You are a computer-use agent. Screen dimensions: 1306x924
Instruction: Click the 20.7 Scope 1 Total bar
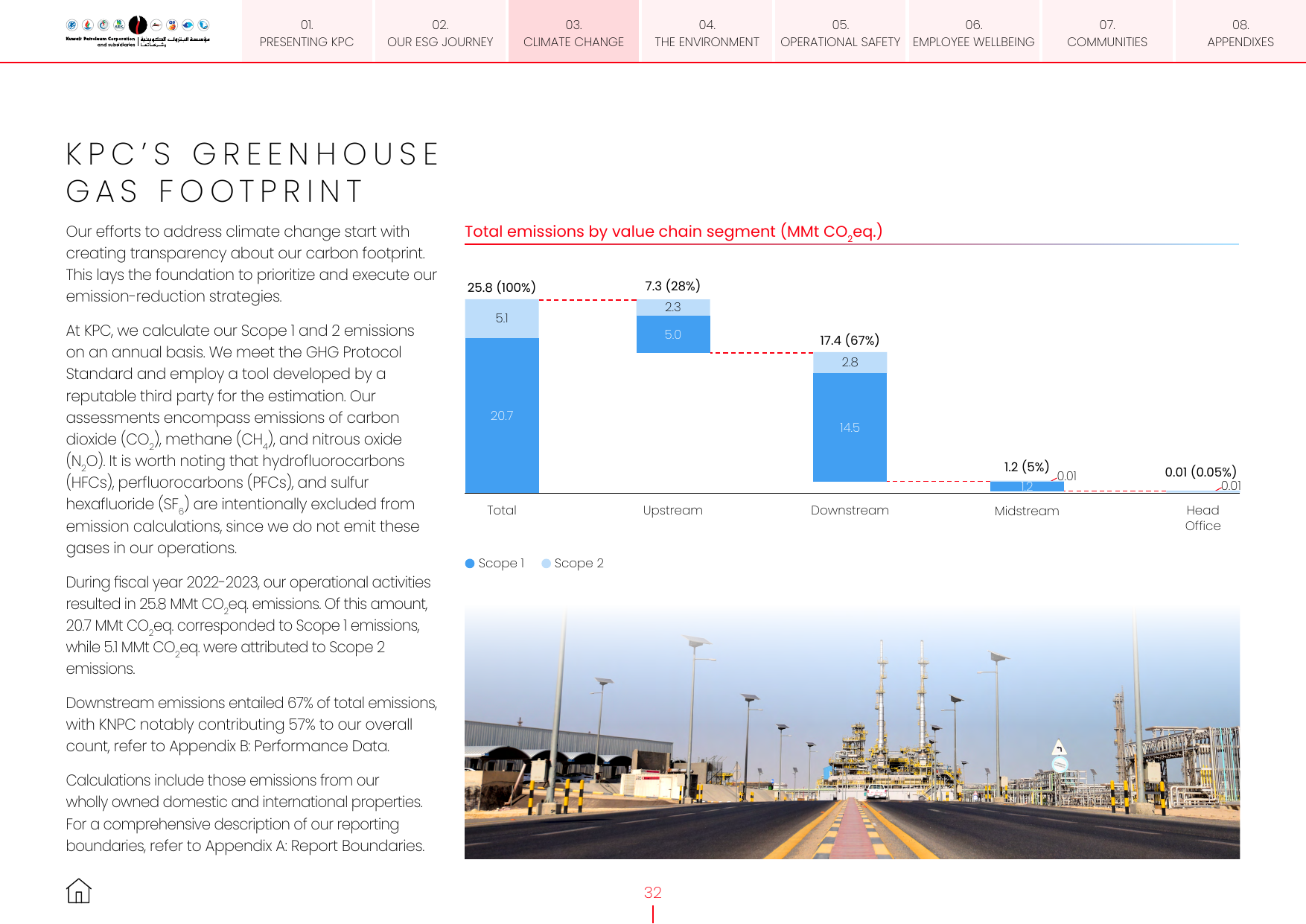pos(502,415)
